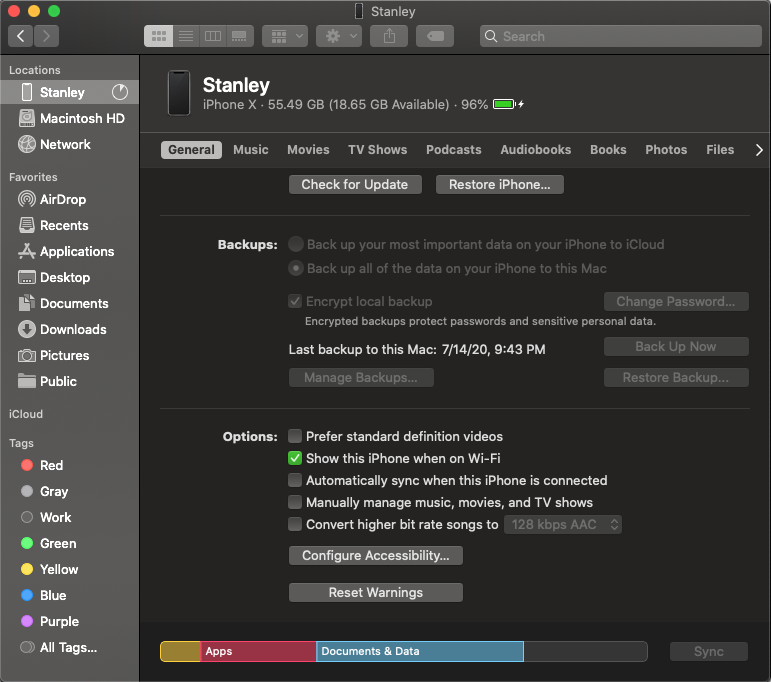The height and width of the screenshot is (682, 771).
Task: Show All Tags in sidebar
Action: [69, 648]
